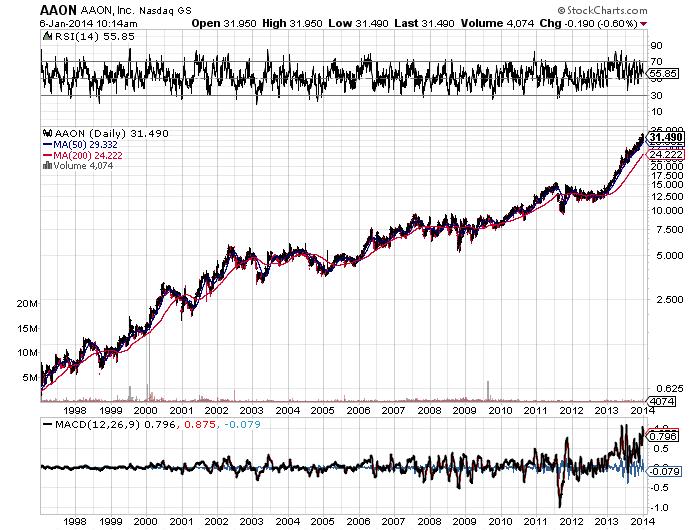
Task: Click 2012 on the price chart's year axis
Action: [x=571, y=410]
